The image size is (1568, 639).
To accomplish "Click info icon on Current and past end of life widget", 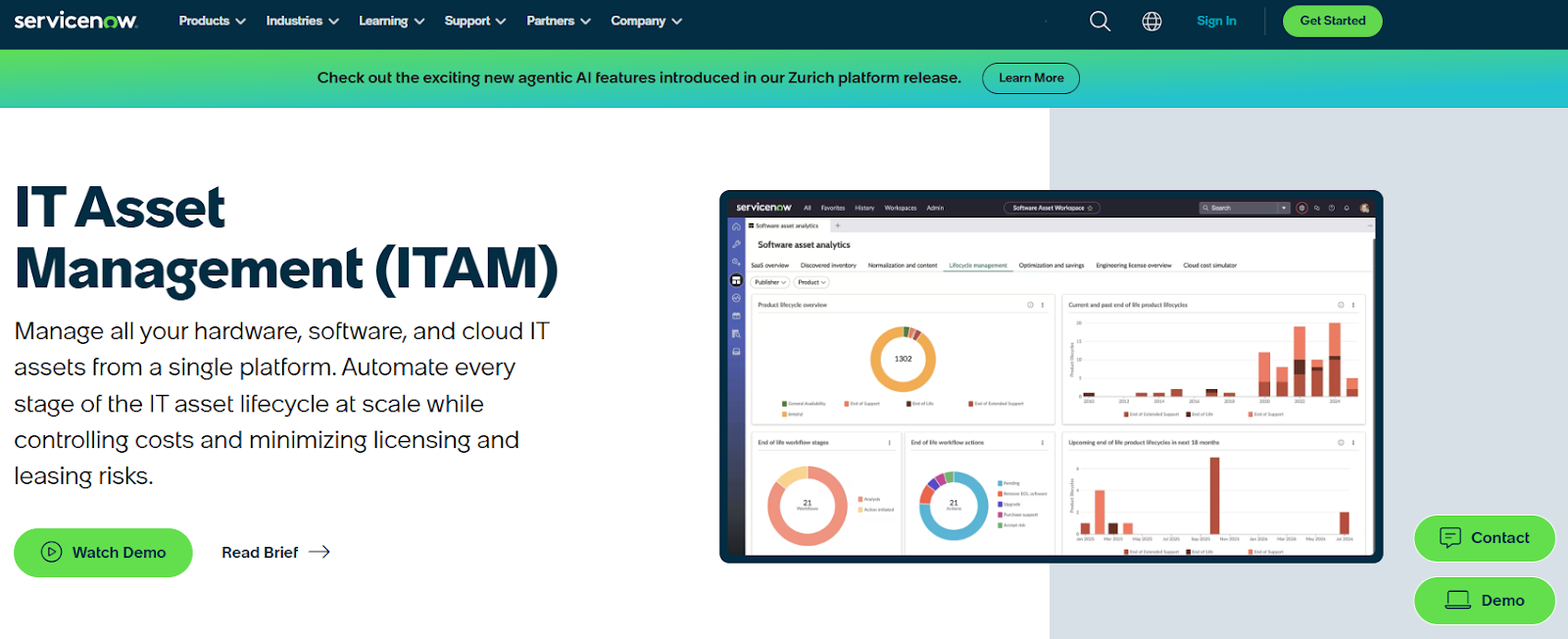I will 1341,305.
